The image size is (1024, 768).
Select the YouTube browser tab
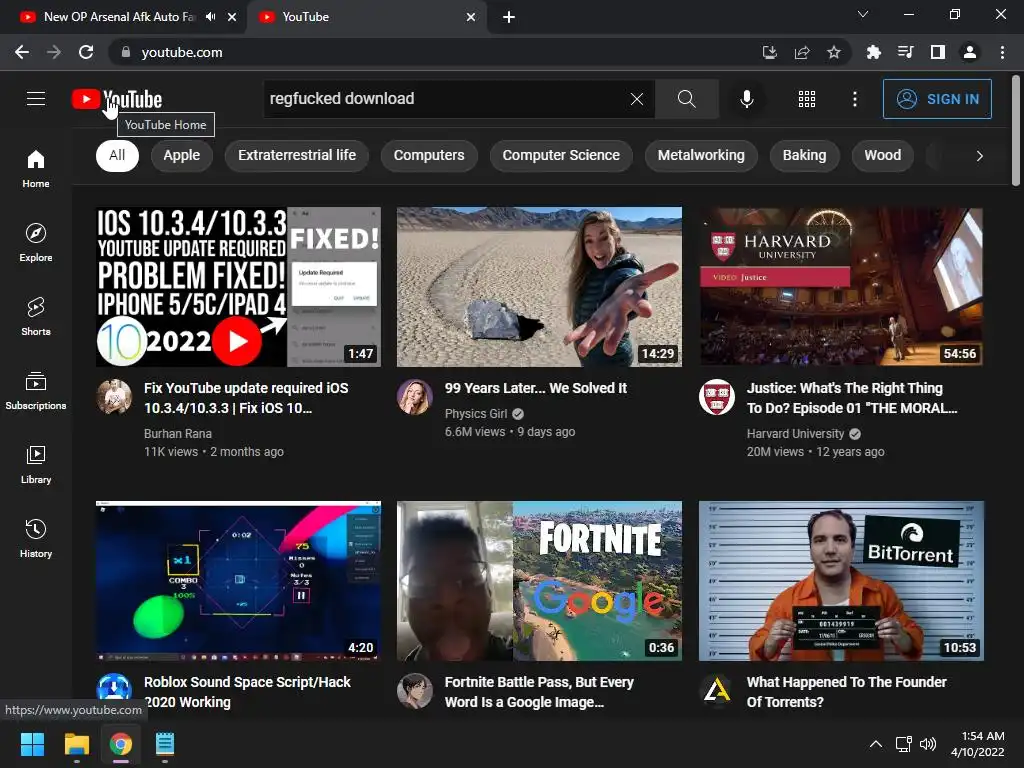tap(366, 17)
